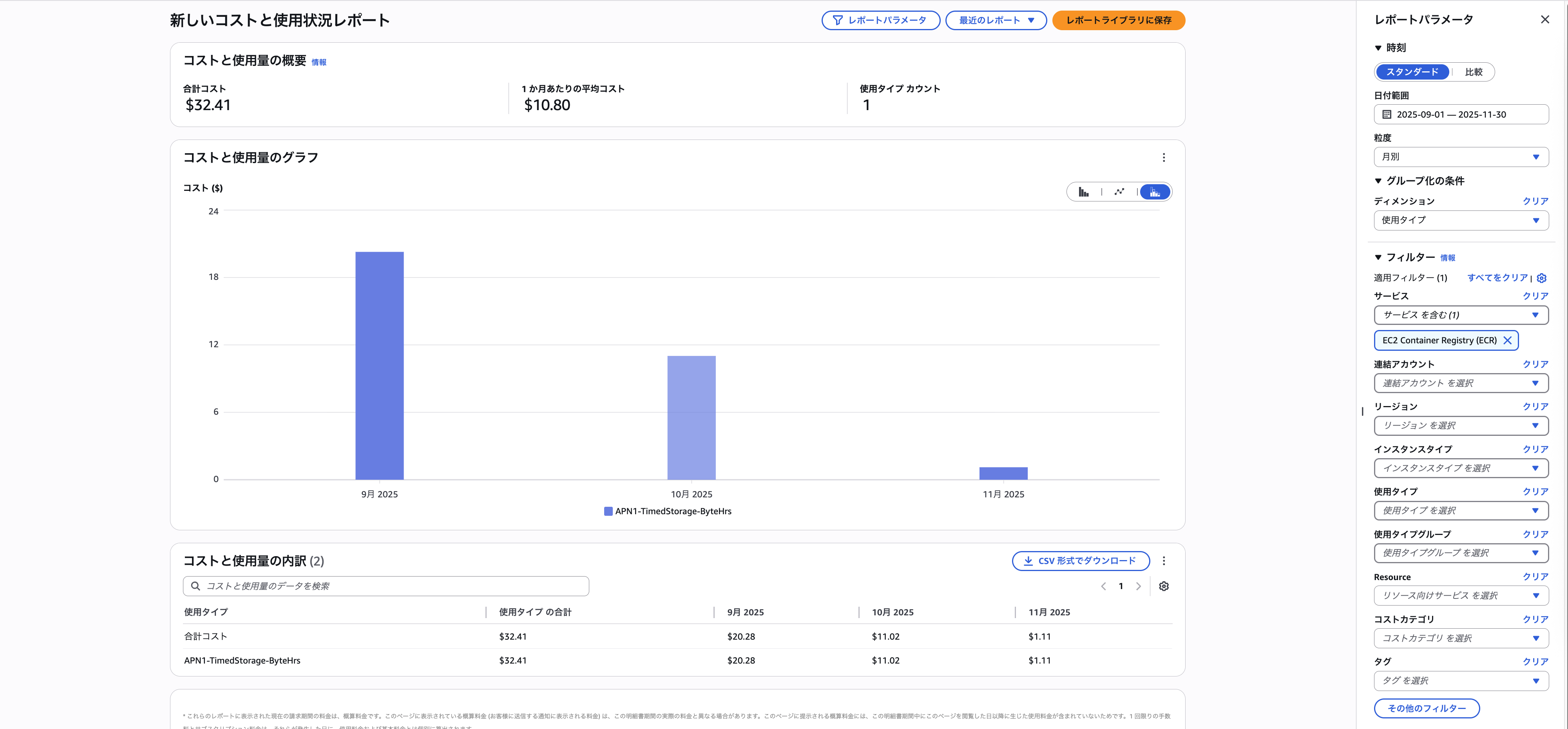Toggle APN1-TimedStorage-ByteHrs legend swatch
The height and width of the screenshot is (729, 1568).
(608, 511)
